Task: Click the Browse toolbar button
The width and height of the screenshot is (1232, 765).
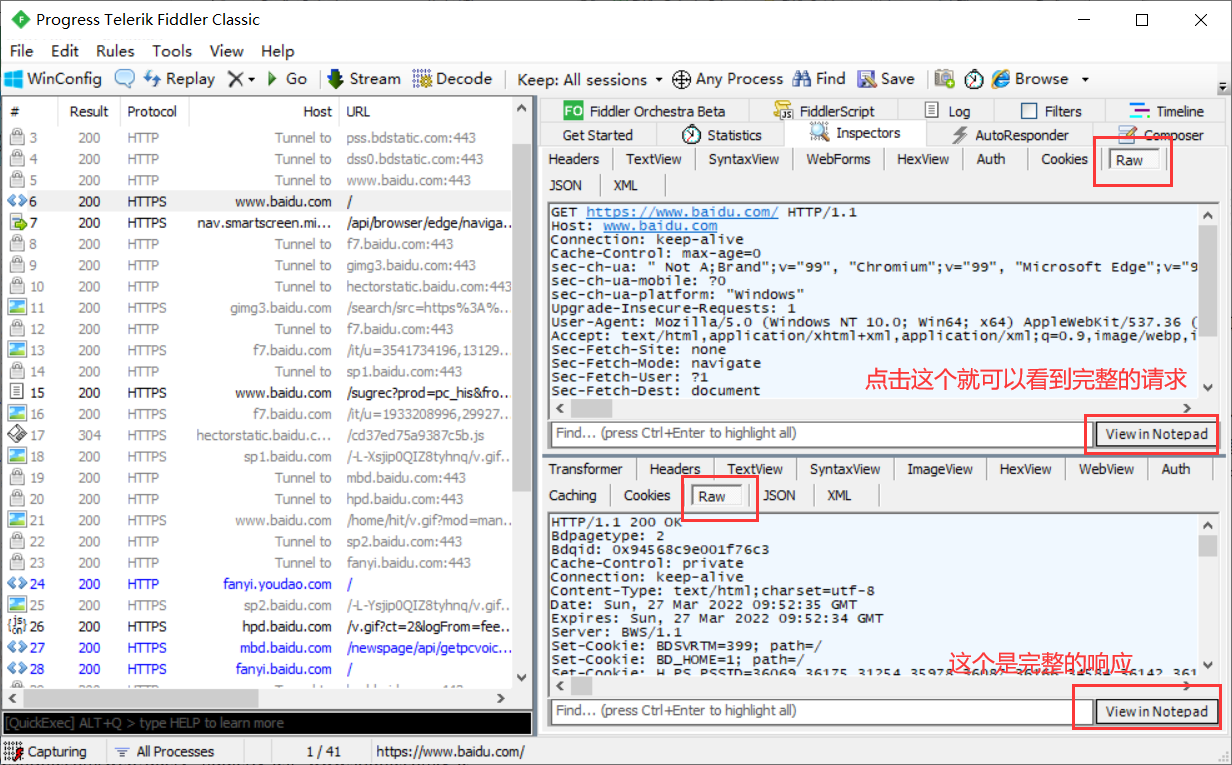Action: tap(1029, 79)
